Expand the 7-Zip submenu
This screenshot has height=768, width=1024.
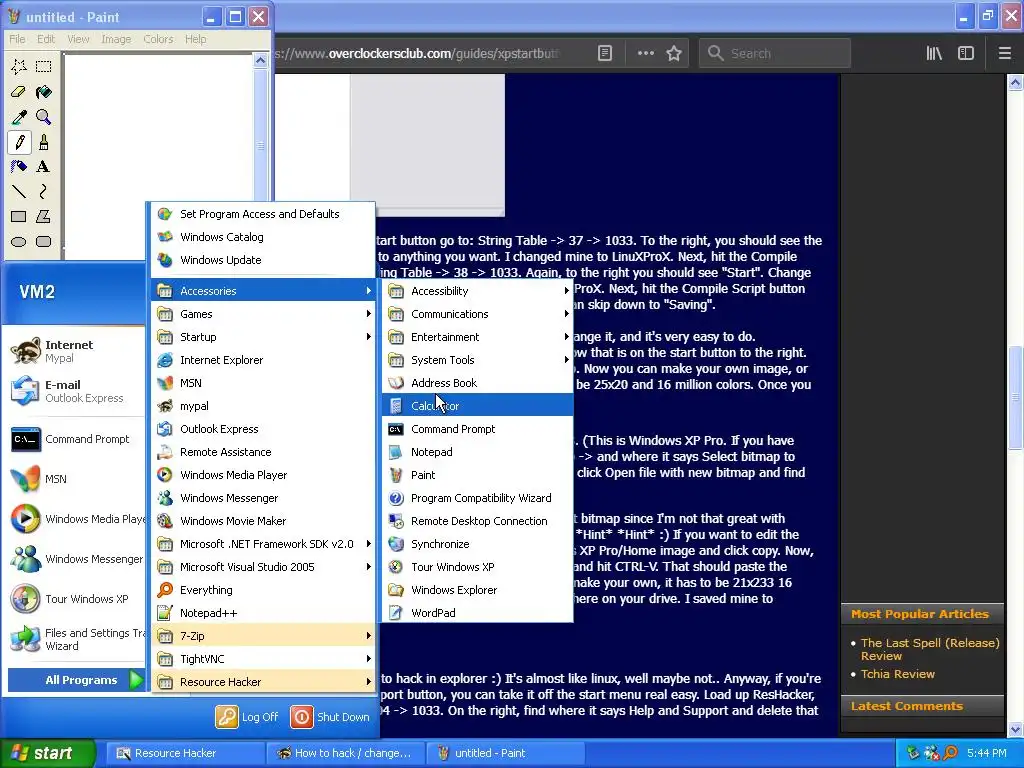click(264, 636)
